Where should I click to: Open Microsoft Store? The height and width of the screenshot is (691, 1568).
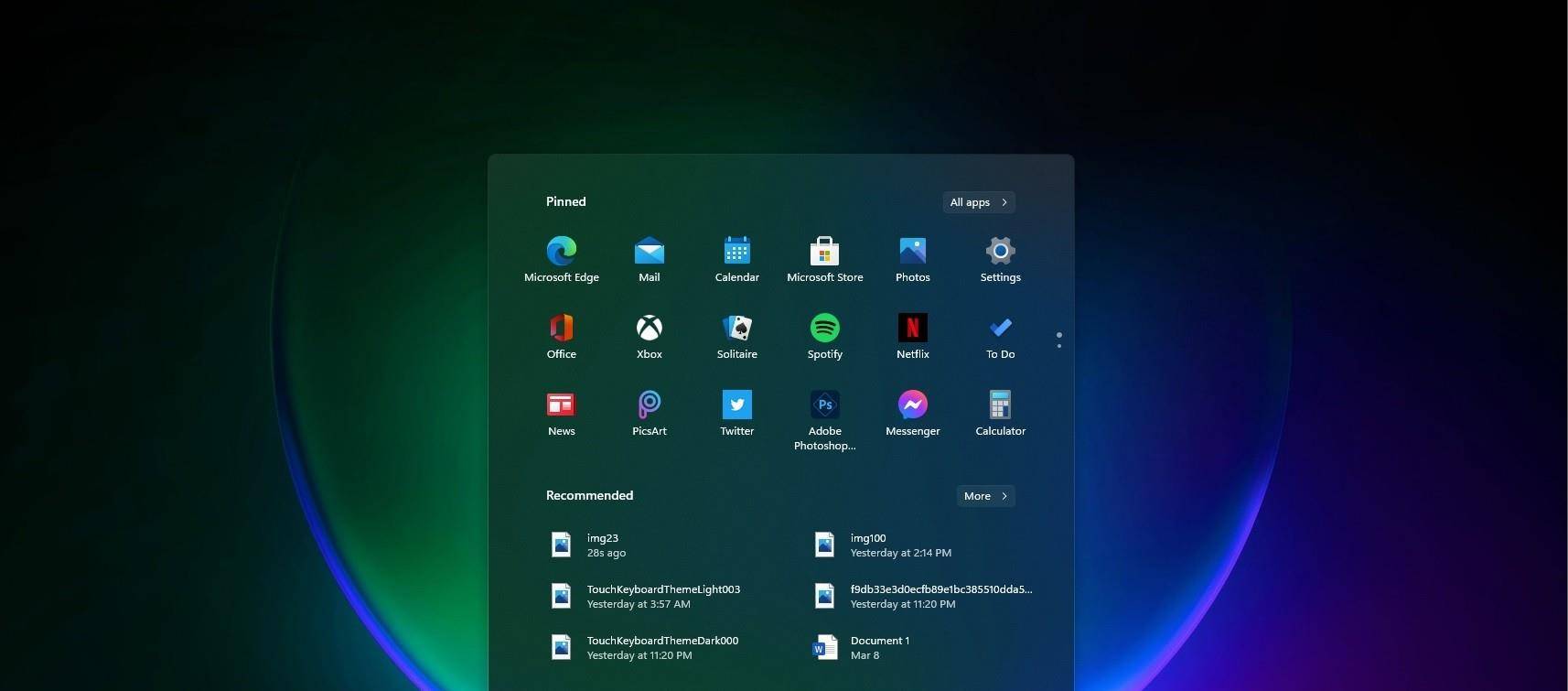click(x=825, y=259)
